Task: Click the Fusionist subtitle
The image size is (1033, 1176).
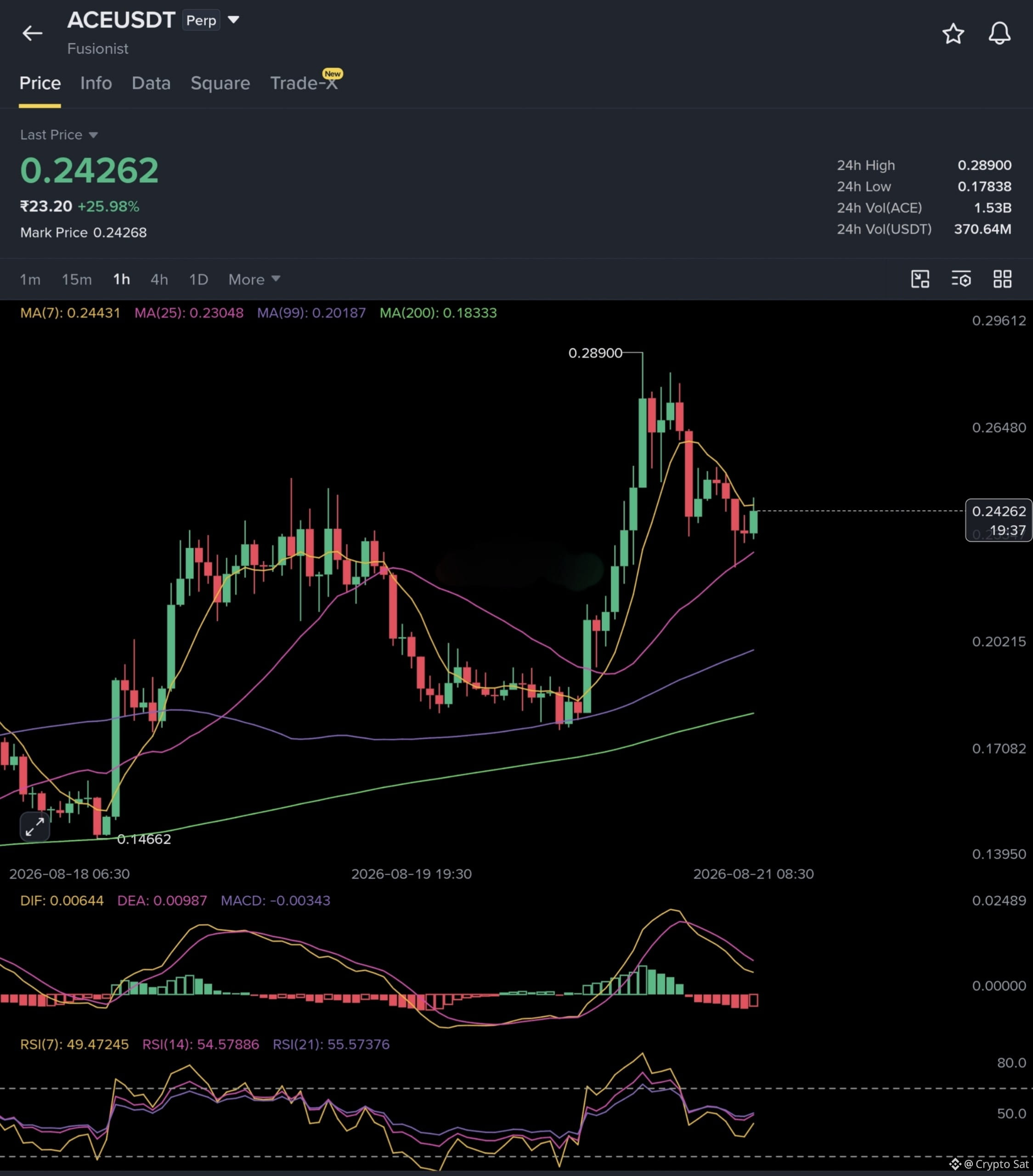Action: pos(98,49)
